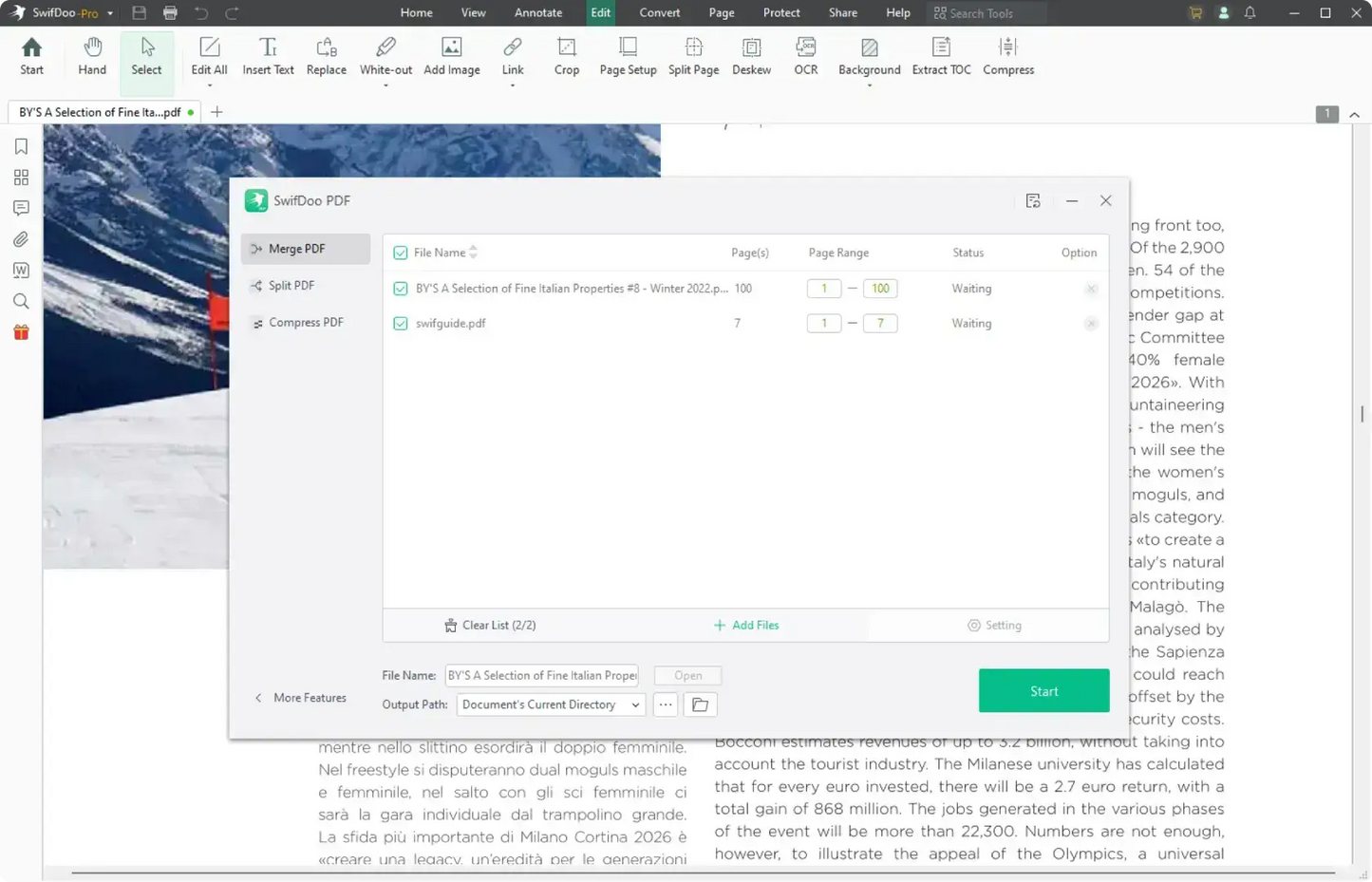Expand the Output Path dropdown
This screenshot has height=882, width=1372.
634,704
